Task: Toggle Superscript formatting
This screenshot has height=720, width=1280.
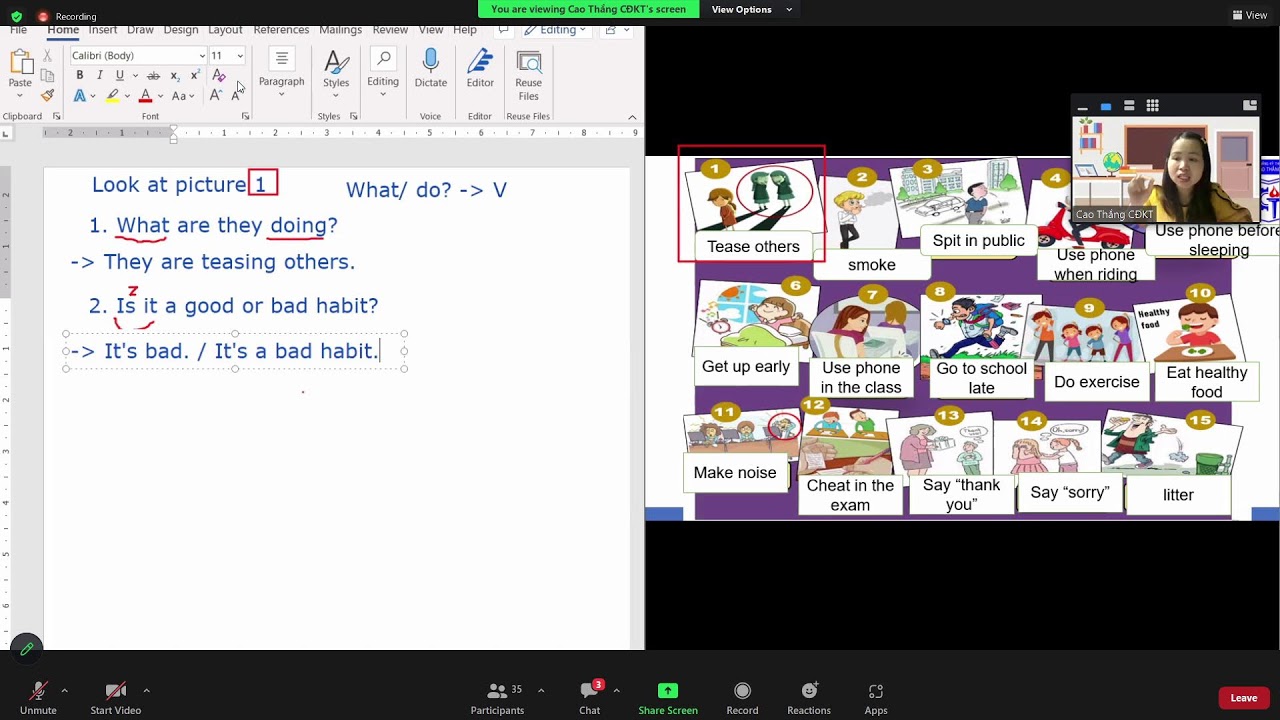Action: (195, 76)
